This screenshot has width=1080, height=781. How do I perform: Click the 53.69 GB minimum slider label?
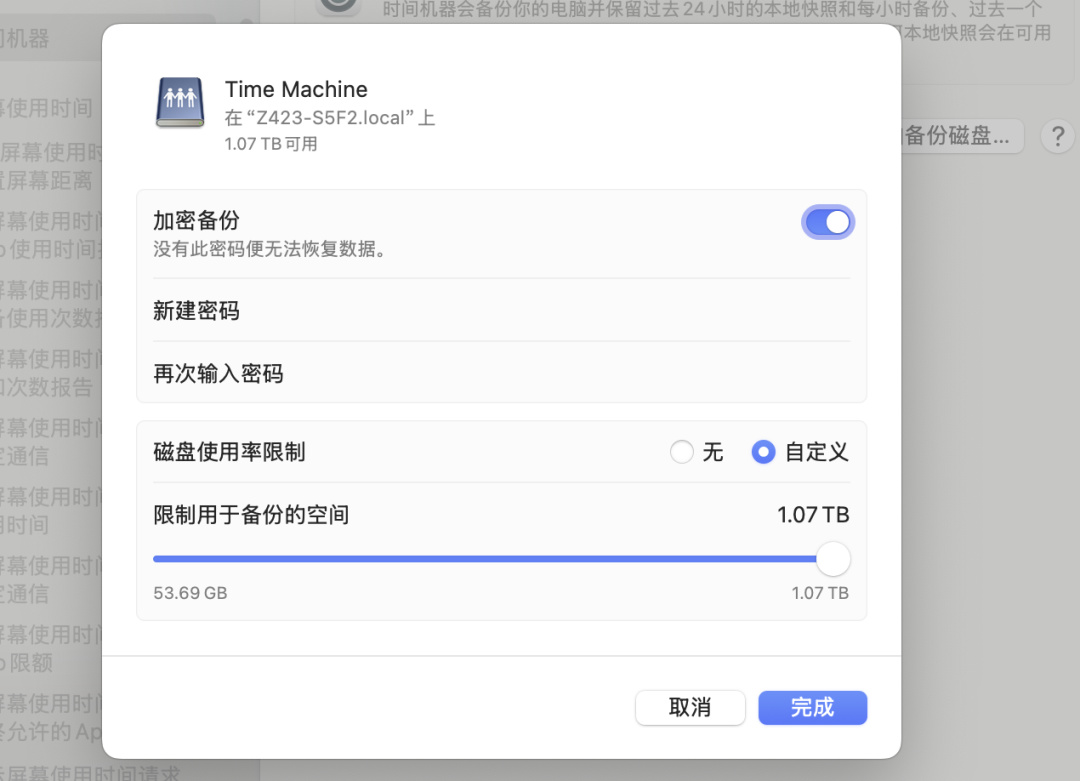pos(190,593)
